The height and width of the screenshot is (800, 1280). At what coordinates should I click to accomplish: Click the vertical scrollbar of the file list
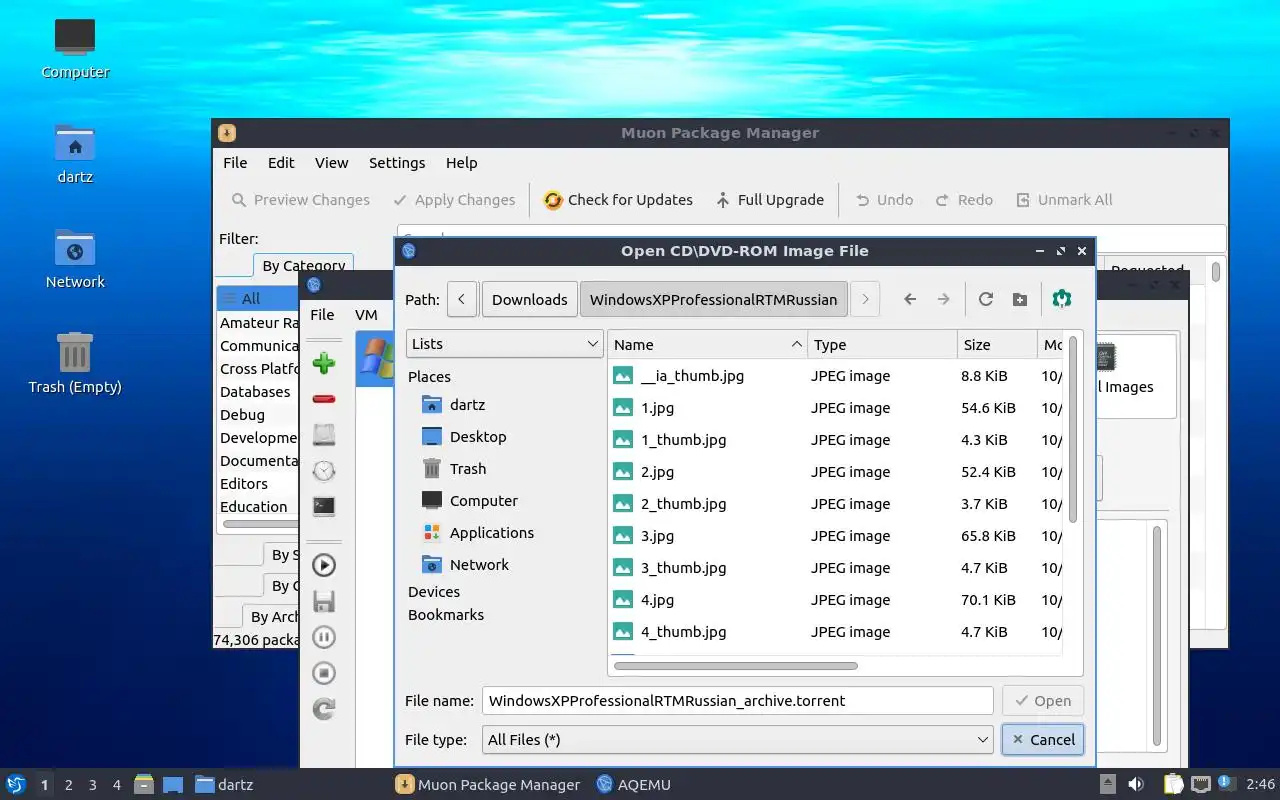(1073, 430)
